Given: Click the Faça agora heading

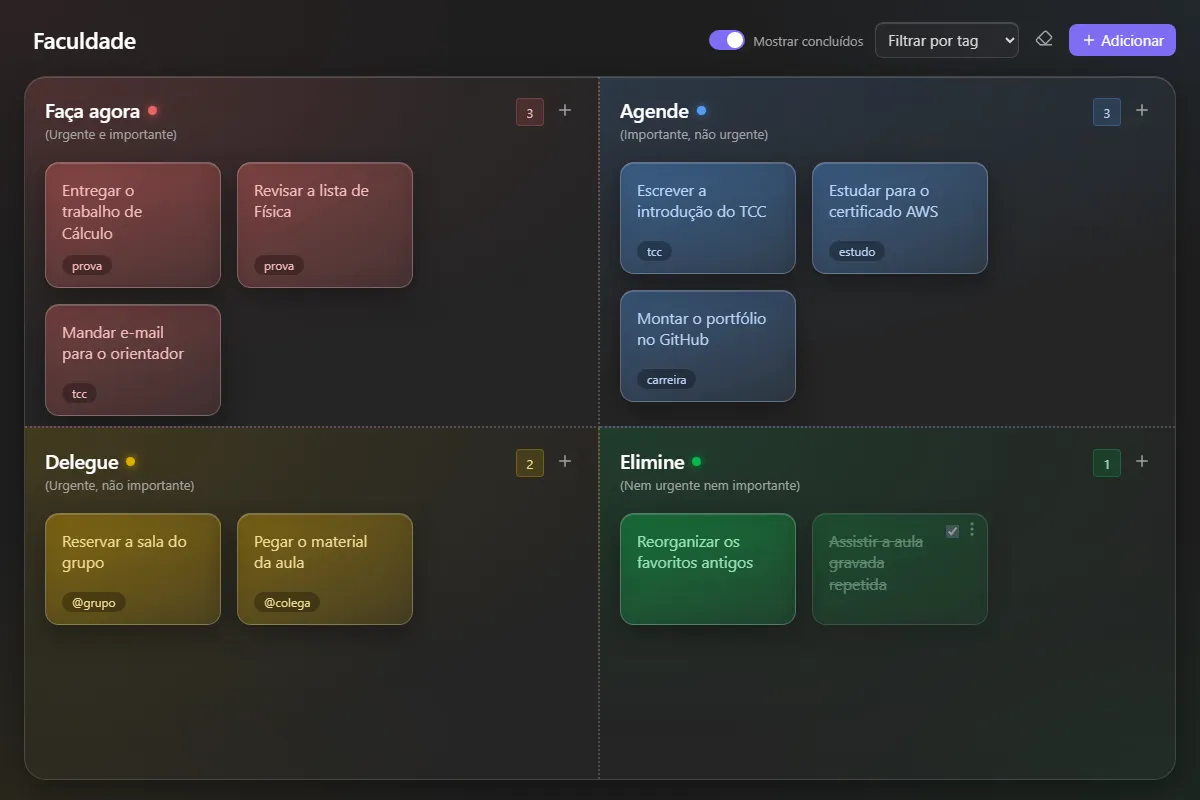Looking at the screenshot, I should click(x=92, y=111).
